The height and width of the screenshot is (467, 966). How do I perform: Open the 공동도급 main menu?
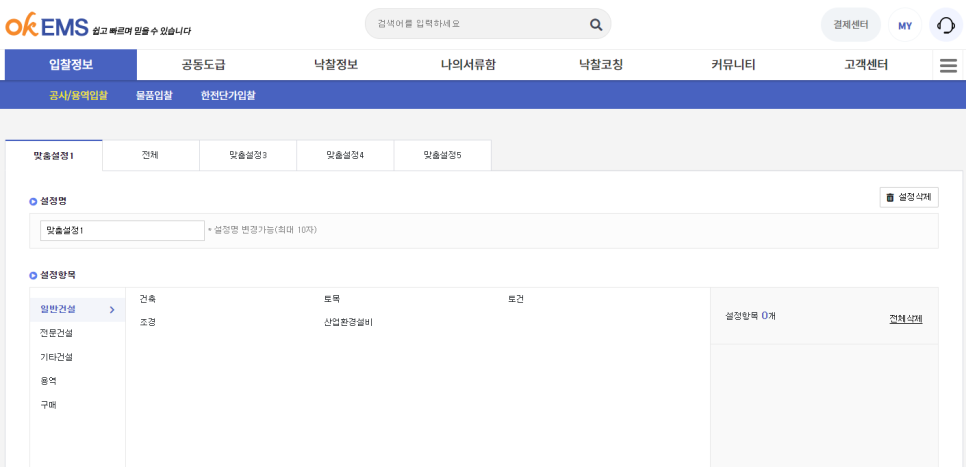[x=203, y=65]
